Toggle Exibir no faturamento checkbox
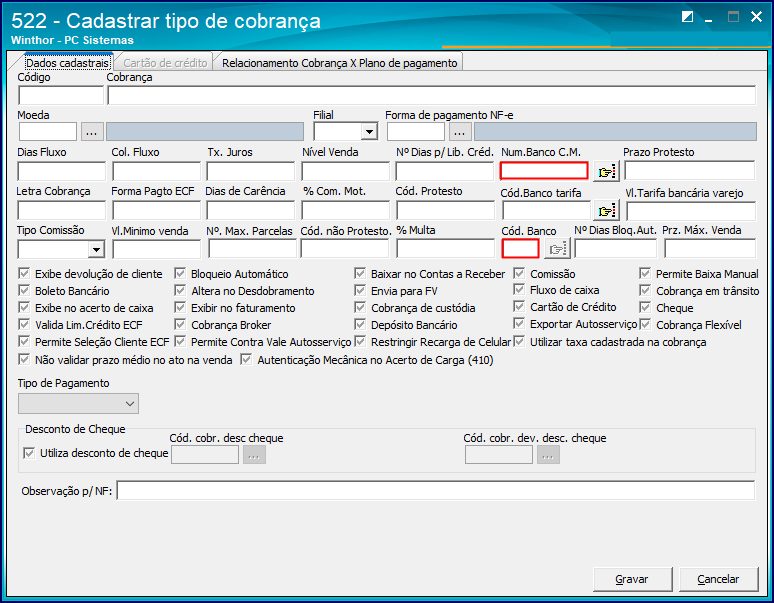Viewport: 774px width, 603px height. 180,307
